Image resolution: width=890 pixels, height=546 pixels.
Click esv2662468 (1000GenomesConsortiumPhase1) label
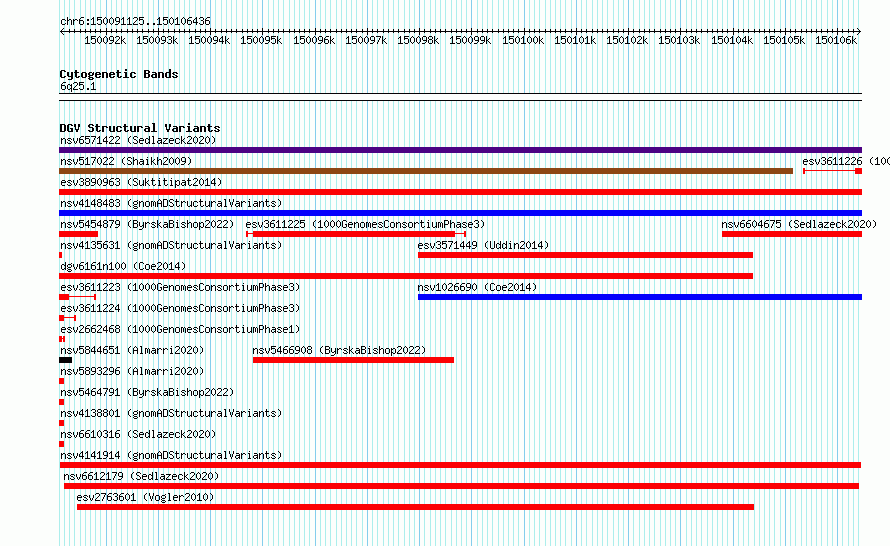click(180, 329)
